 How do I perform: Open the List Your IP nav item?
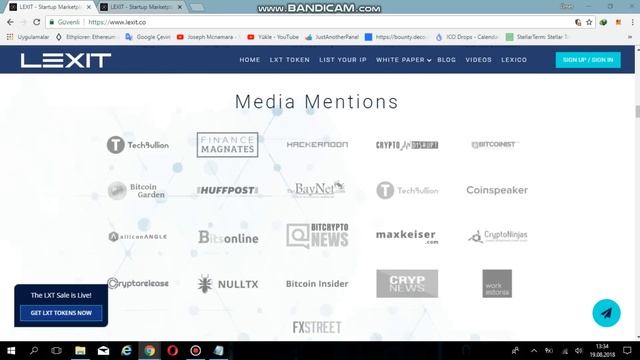pyautogui.click(x=343, y=60)
